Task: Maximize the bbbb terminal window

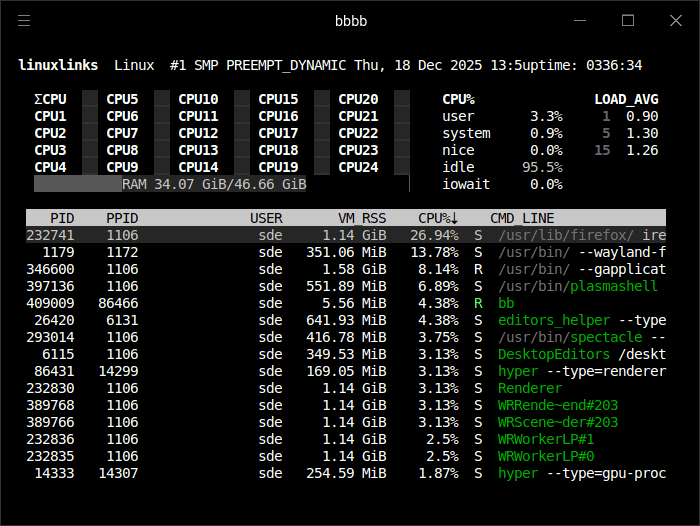Action: pyautogui.click(x=628, y=20)
